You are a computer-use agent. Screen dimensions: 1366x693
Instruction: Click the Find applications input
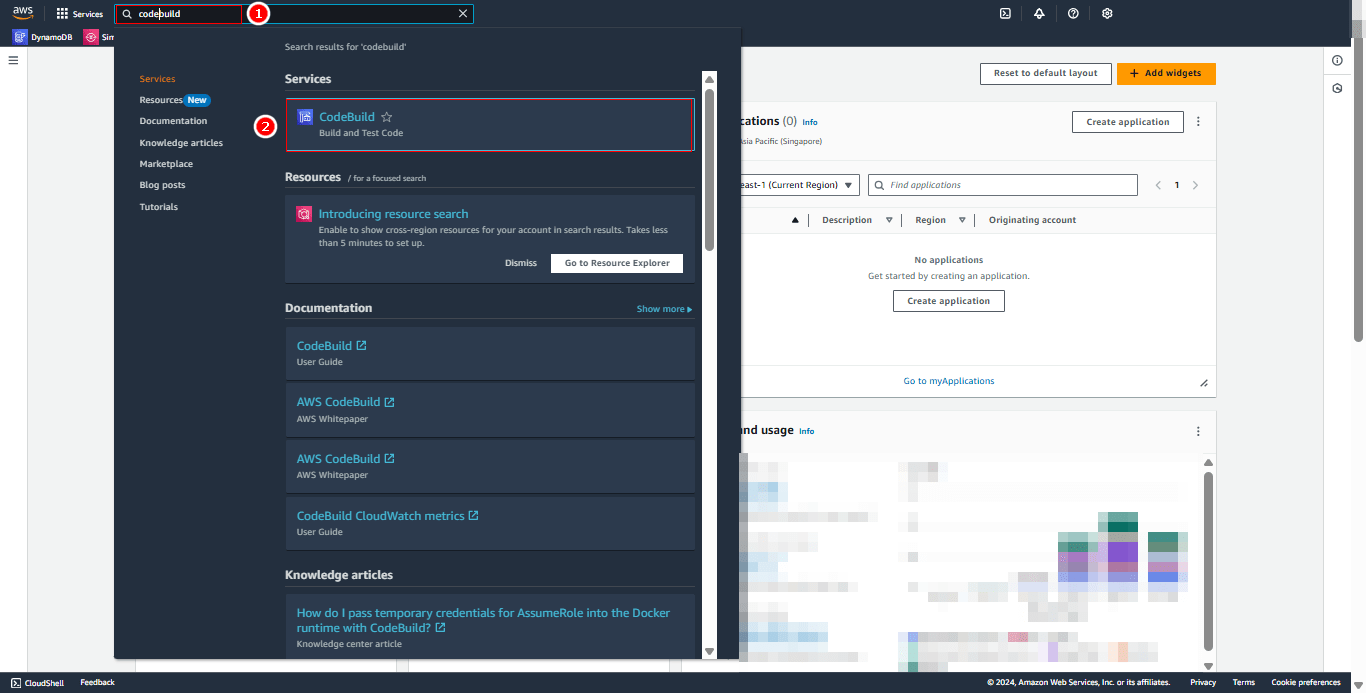[x=1003, y=185]
